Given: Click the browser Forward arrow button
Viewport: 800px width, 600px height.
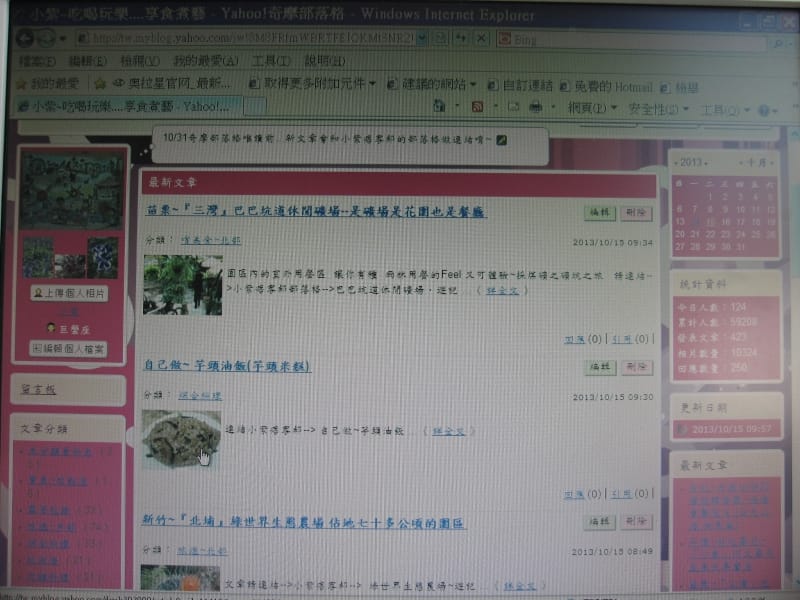Looking at the screenshot, I should click(46, 38).
